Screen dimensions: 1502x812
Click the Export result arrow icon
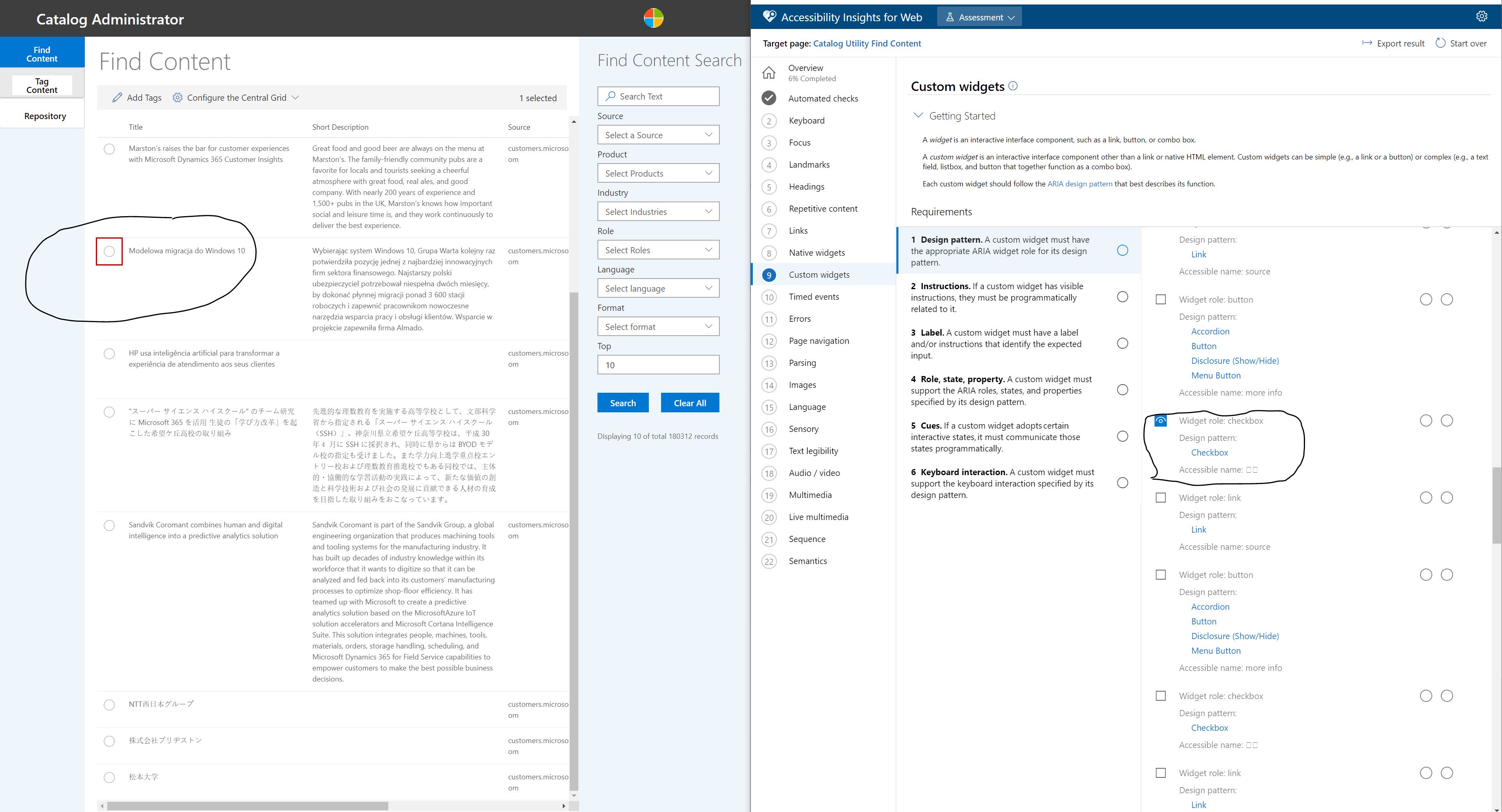pyautogui.click(x=1367, y=43)
